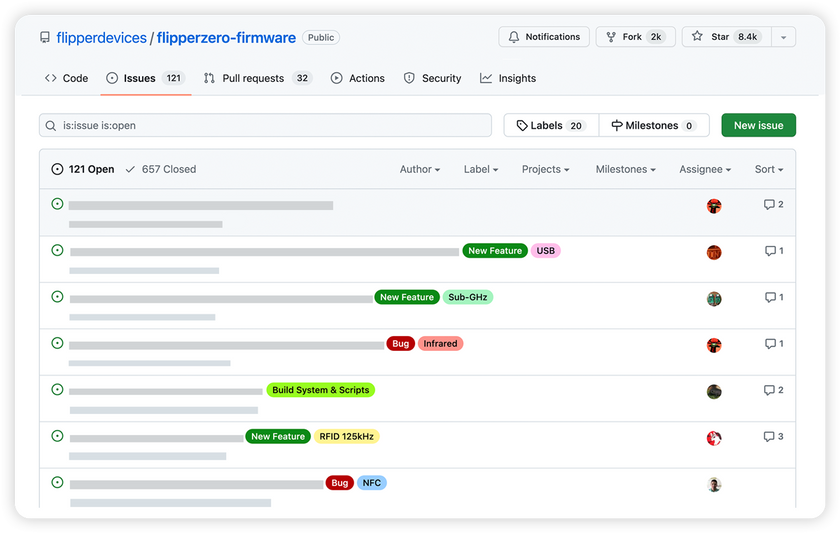This screenshot has height=533, width=840.
Task: Click the comment icon on the first issue
Action: point(769,205)
